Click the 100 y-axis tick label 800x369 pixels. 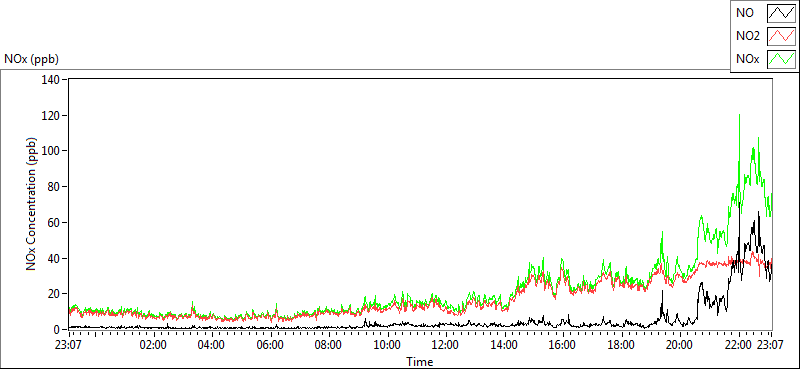53,151
